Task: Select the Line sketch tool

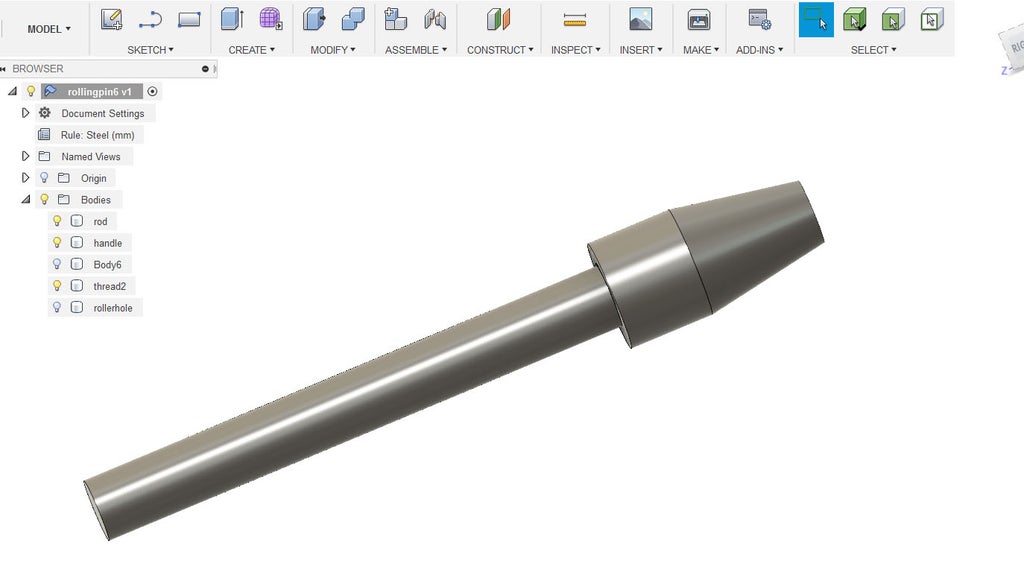Action: (150, 20)
